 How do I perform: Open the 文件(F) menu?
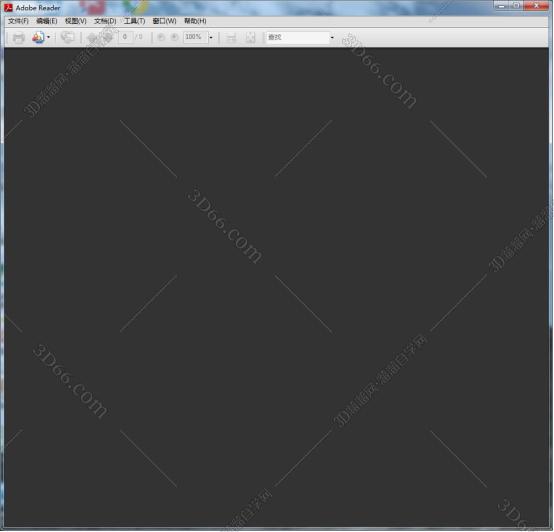(18, 21)
